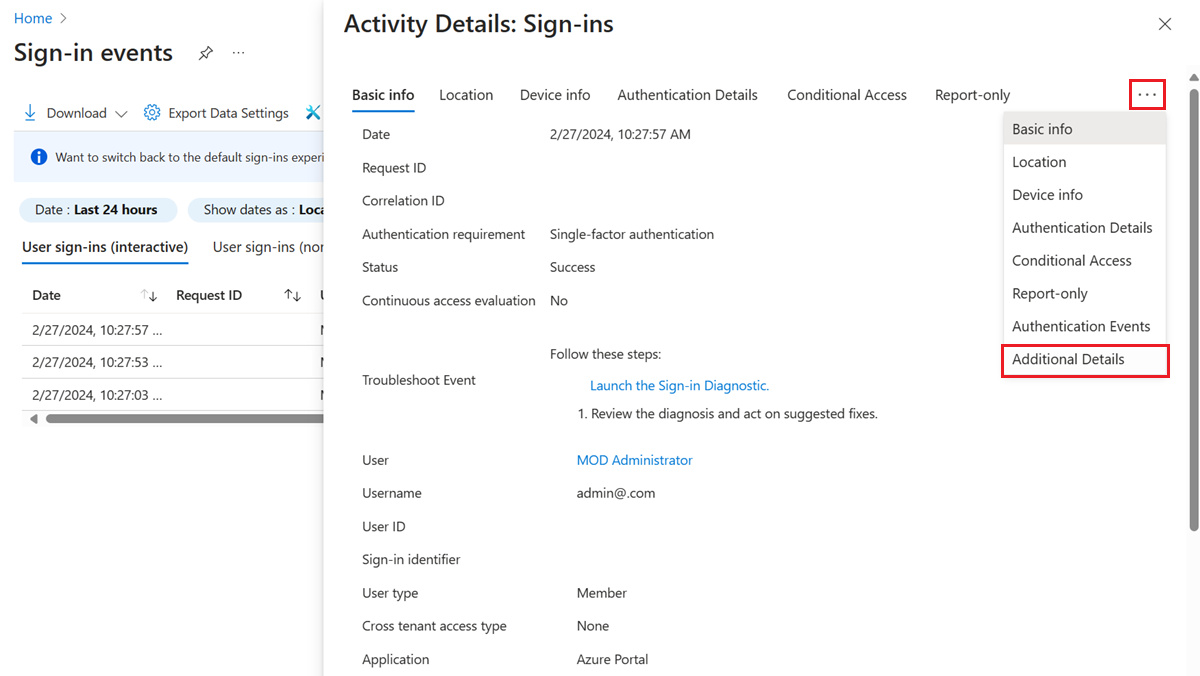Image resolution: width=1200 pixels, height=676 pixels.
Task: Choose Authentication Events in overflow menu
Action: pos(1084,327)
